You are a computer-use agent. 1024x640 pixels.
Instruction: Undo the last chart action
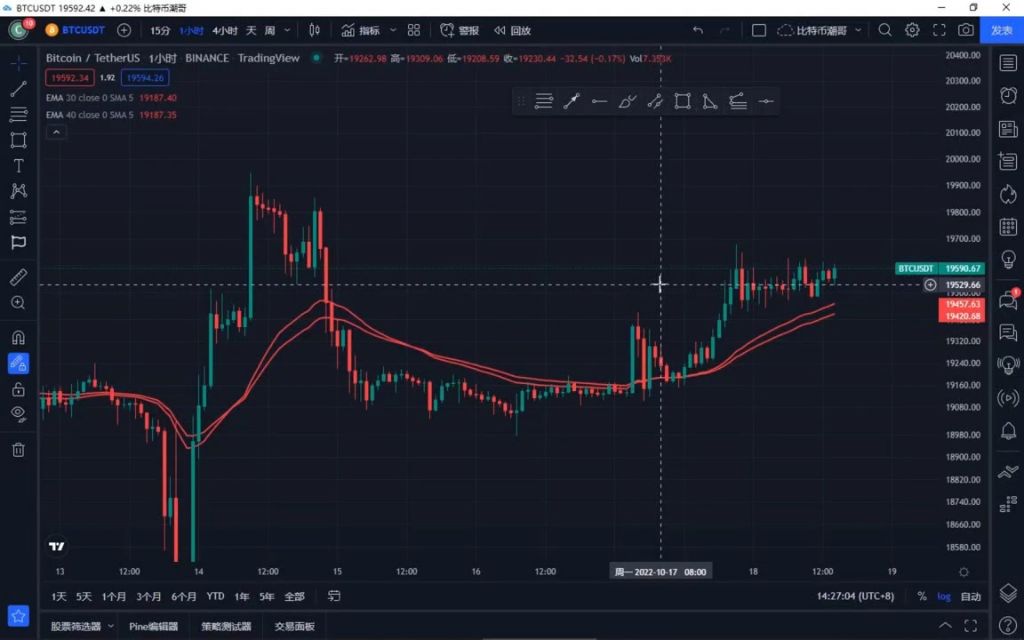point(698,30)
